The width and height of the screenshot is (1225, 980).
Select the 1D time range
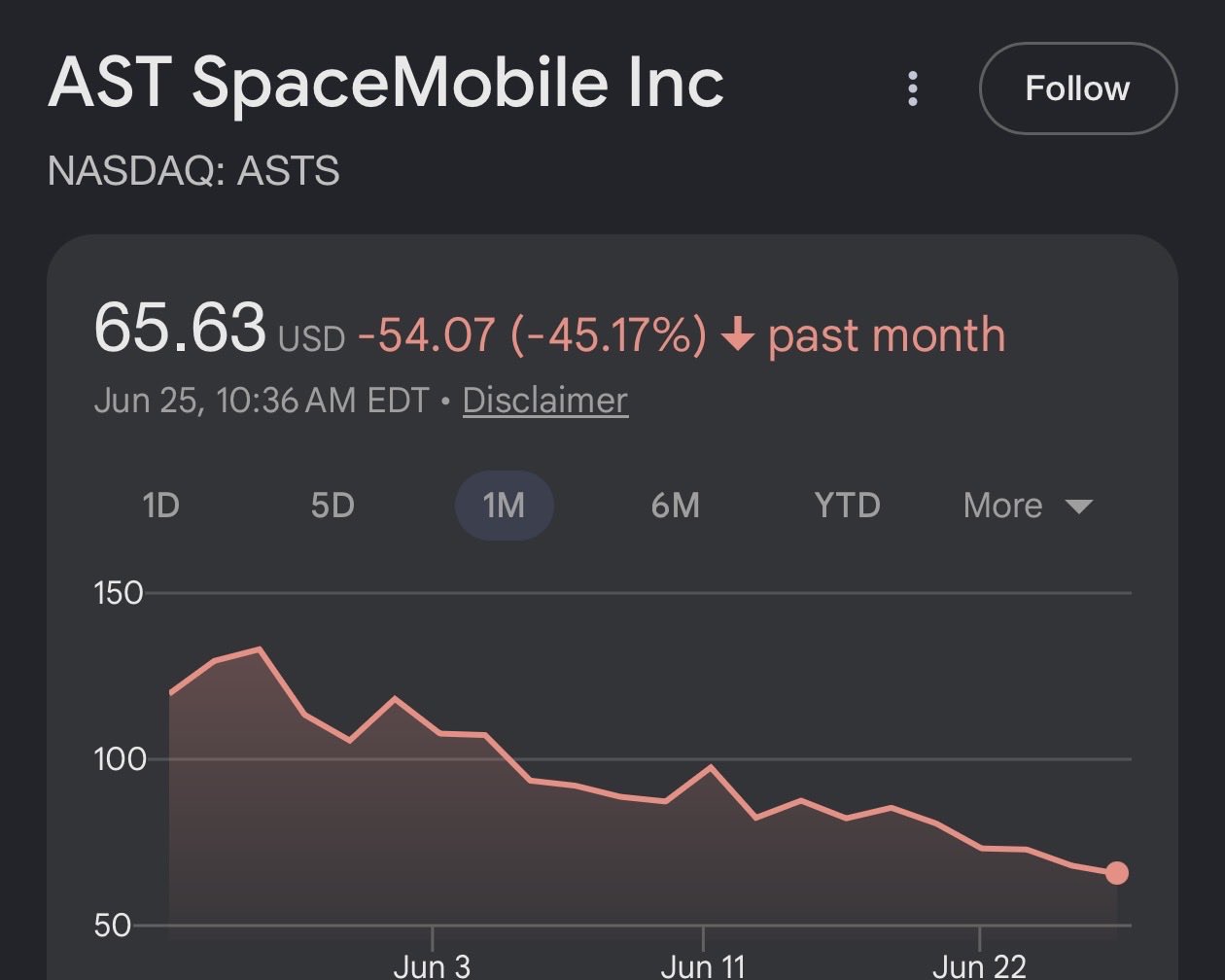[161, 506]
